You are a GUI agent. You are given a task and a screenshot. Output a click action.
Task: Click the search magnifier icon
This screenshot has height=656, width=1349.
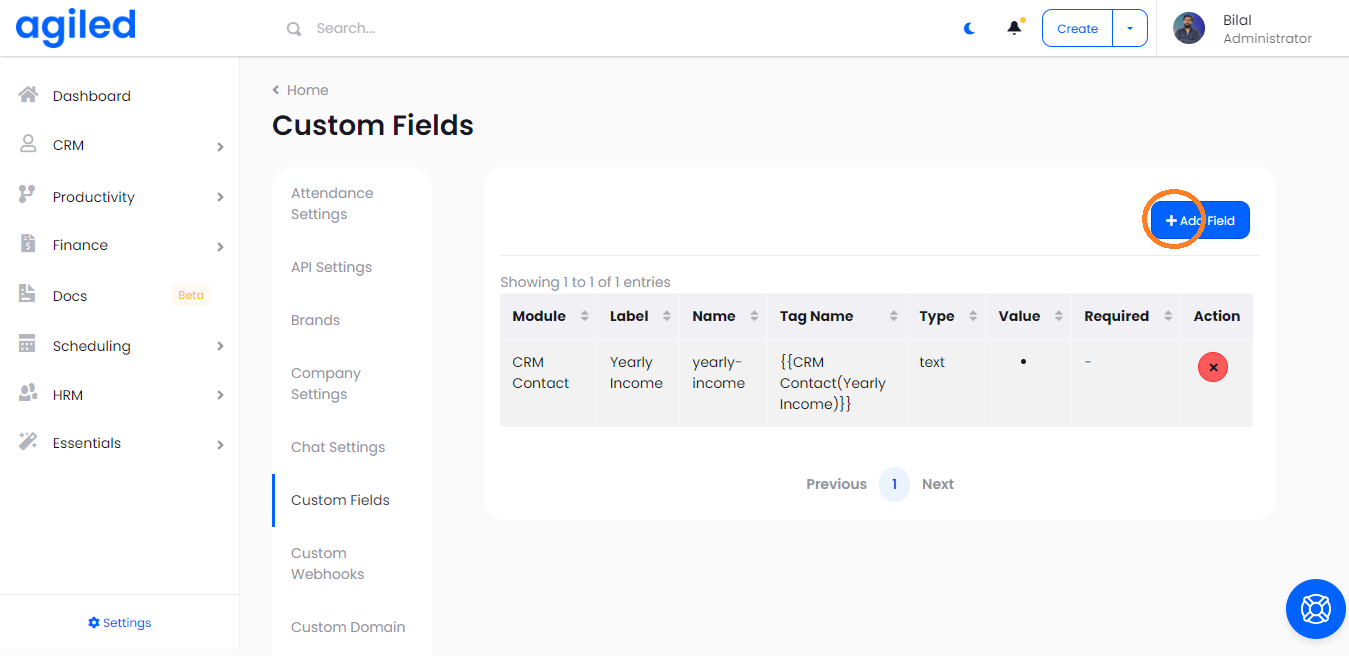[294, 29]
